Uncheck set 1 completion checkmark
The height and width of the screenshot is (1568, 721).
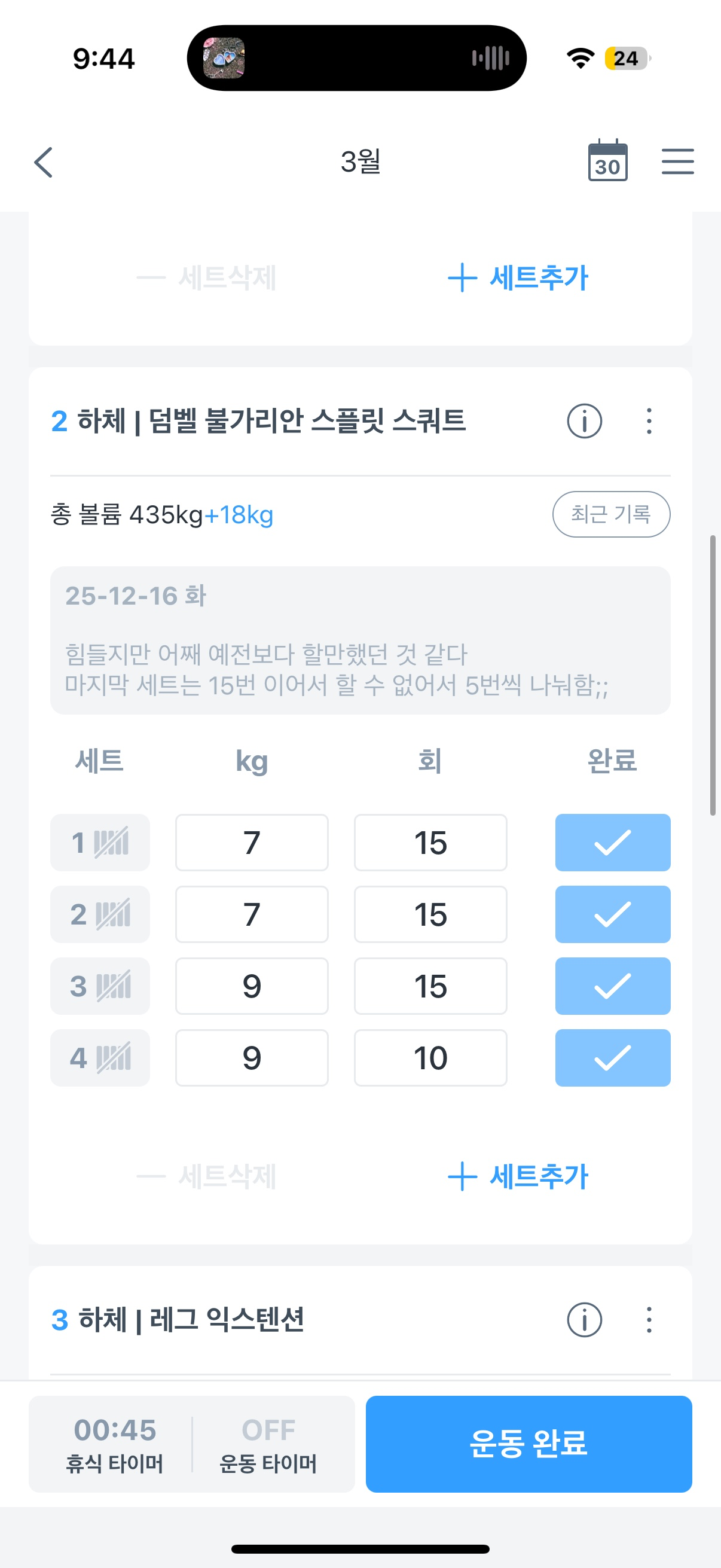[612, 843]
